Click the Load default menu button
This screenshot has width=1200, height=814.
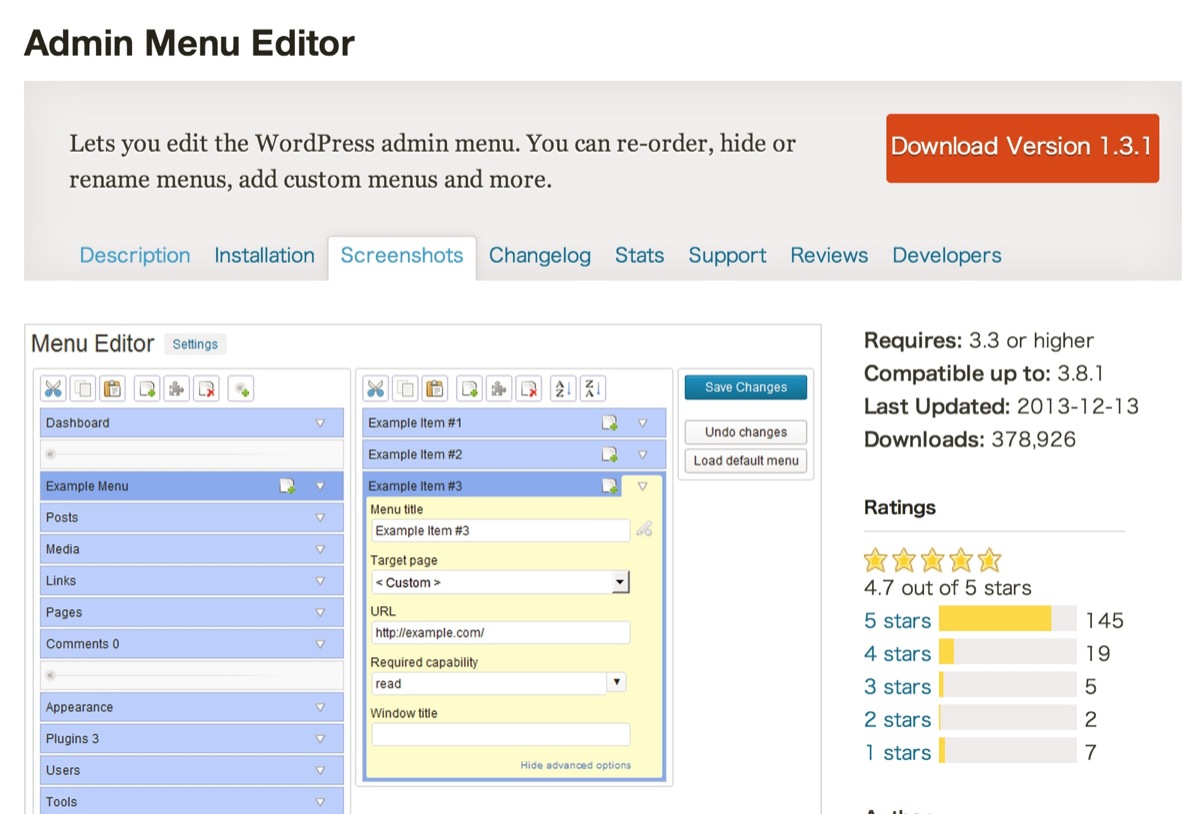tap(746, 461)
